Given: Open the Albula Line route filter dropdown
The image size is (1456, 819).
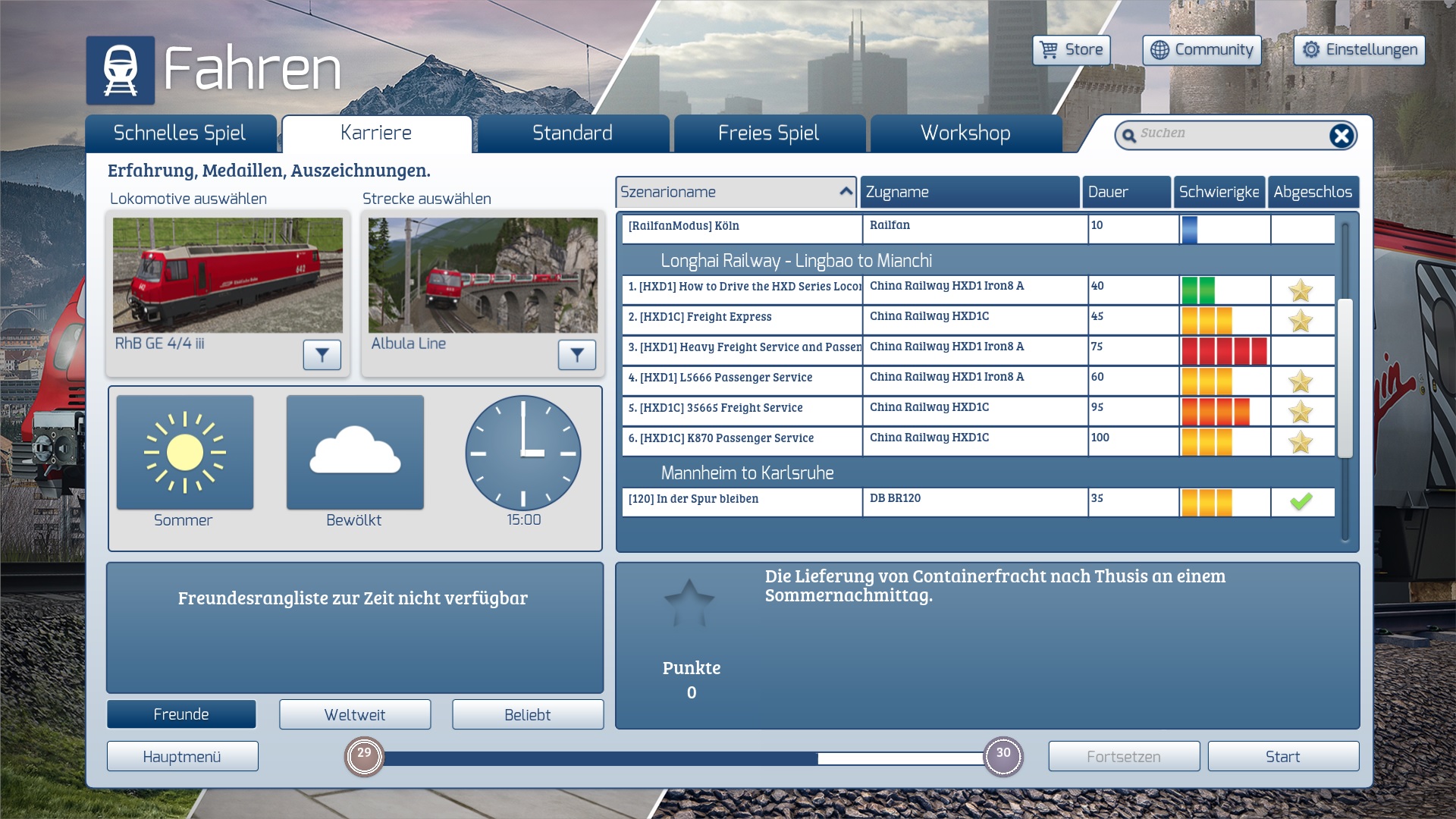Looking at the screenshot, I should (577, 354).
